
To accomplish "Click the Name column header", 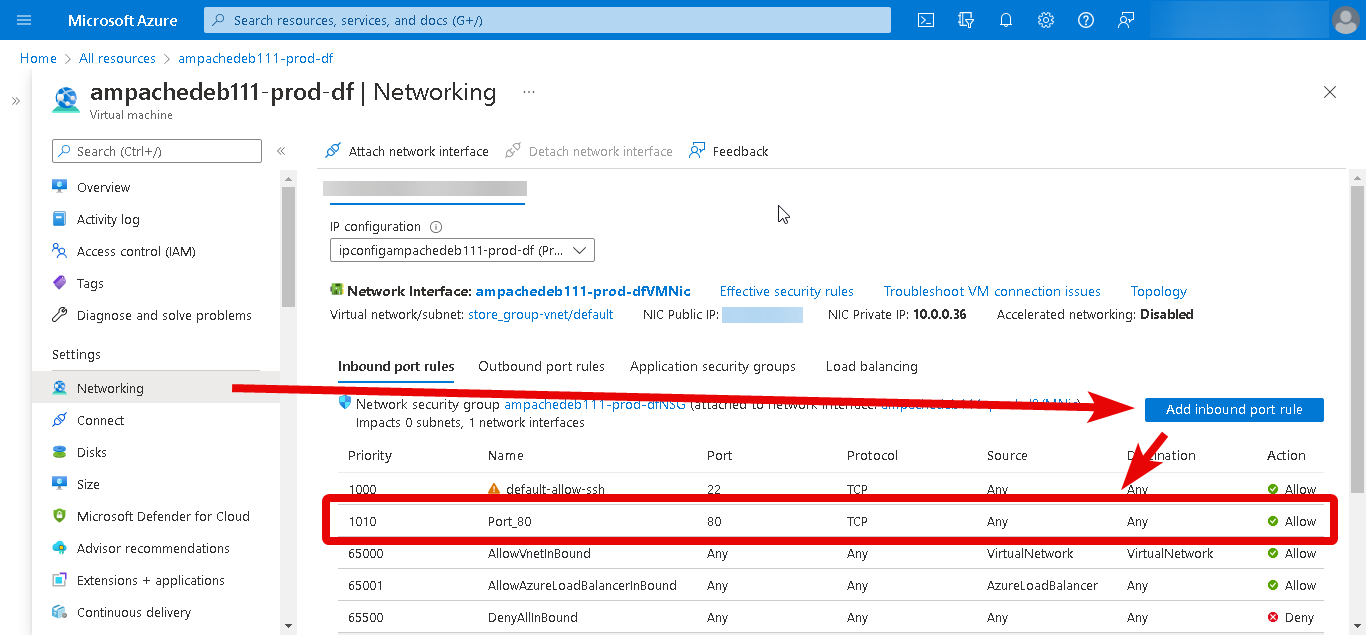I will click(x=506, y=455).
